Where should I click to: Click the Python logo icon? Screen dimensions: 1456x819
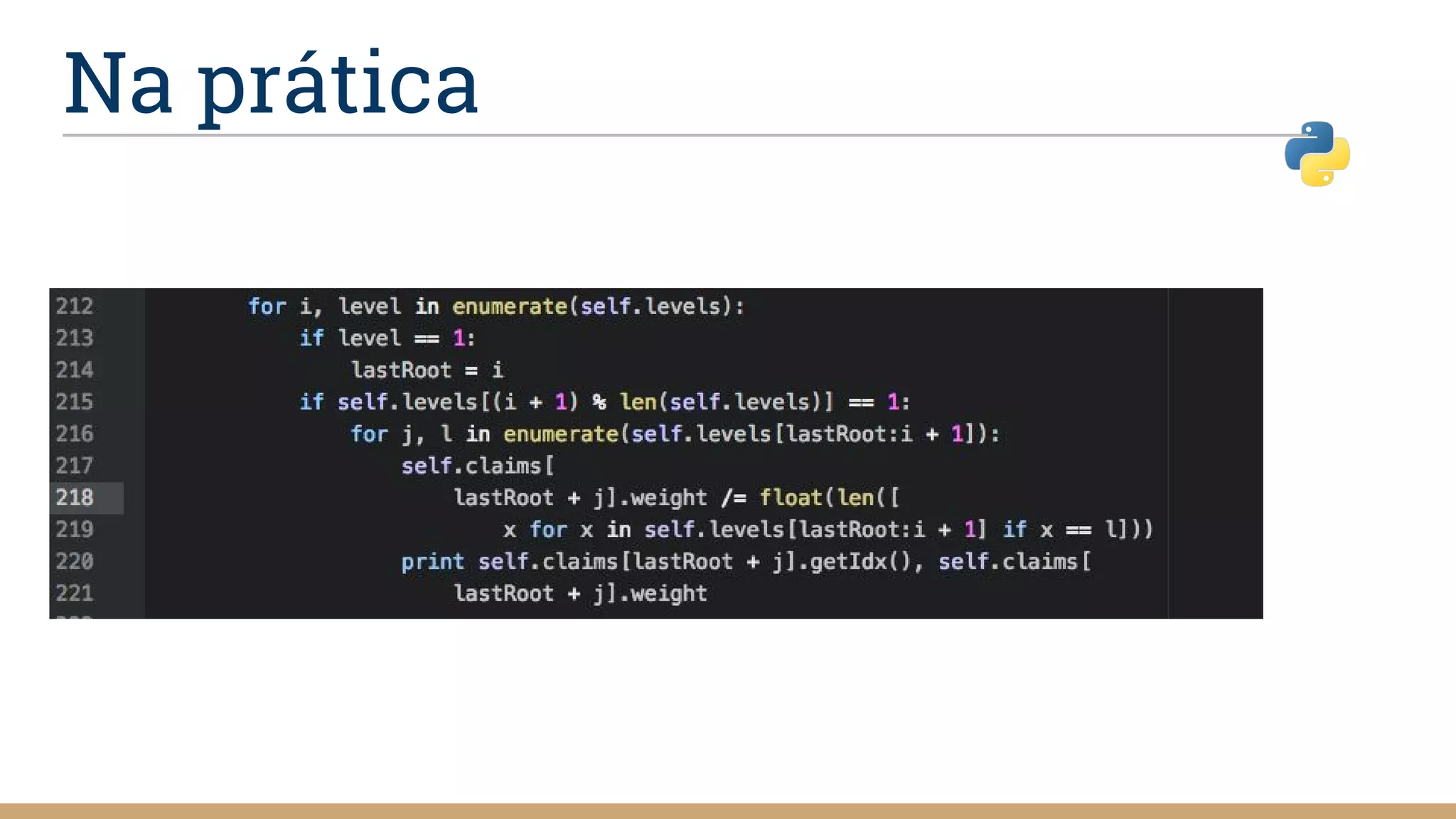click(1317, 154)
